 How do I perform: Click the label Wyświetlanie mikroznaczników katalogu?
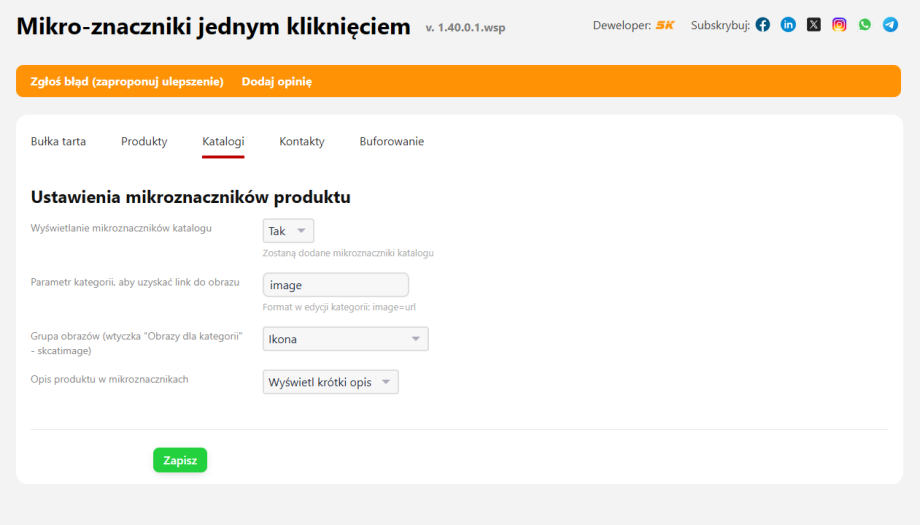coord(121,228)
